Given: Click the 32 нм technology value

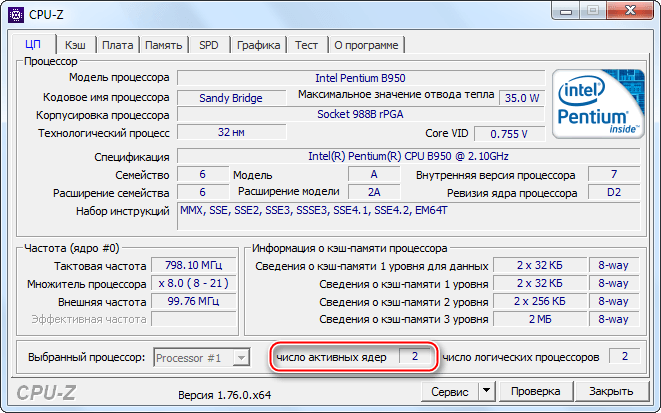Looking at the screenshot, I should [231, 132].
